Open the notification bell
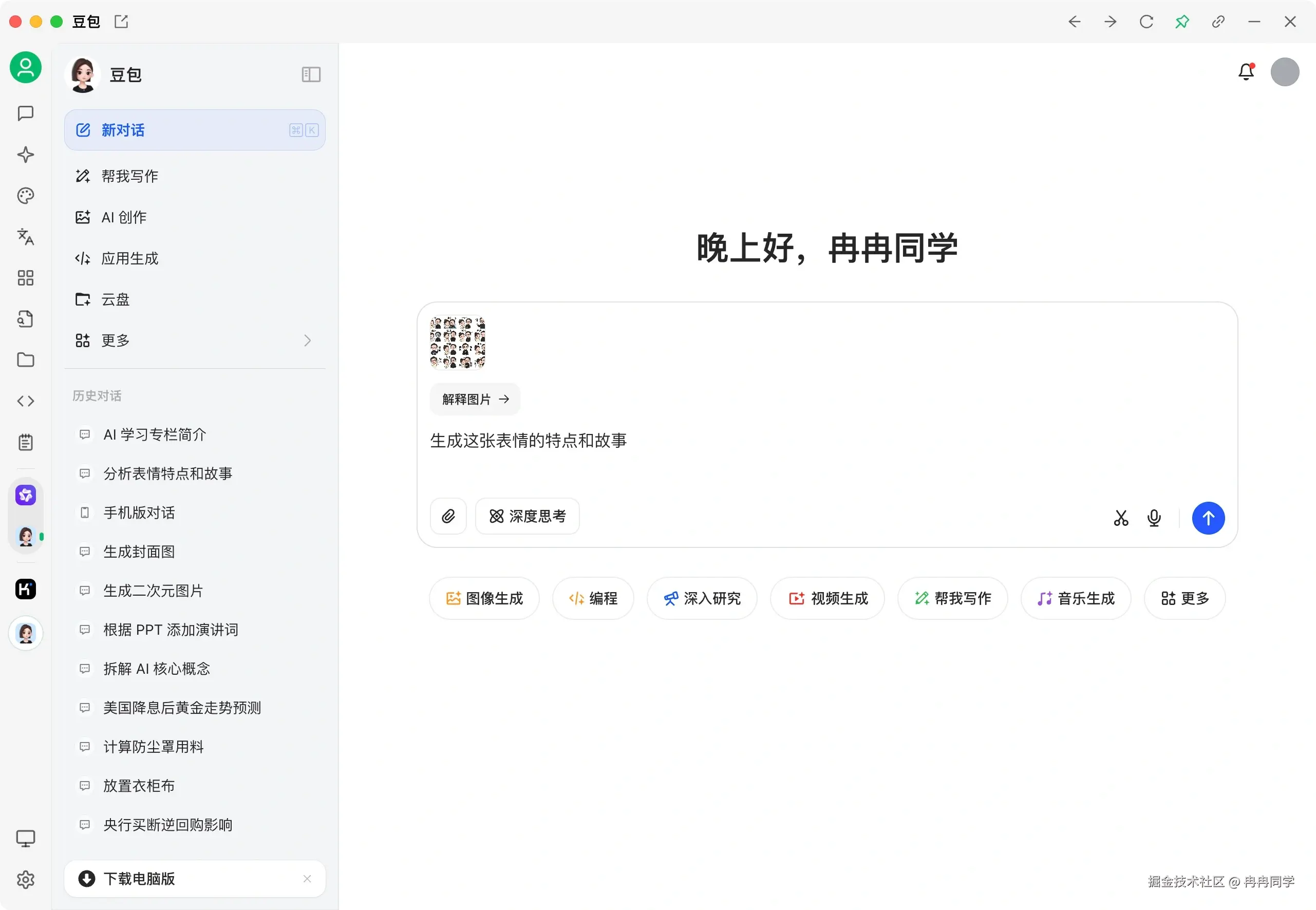 pos(1247,72)
